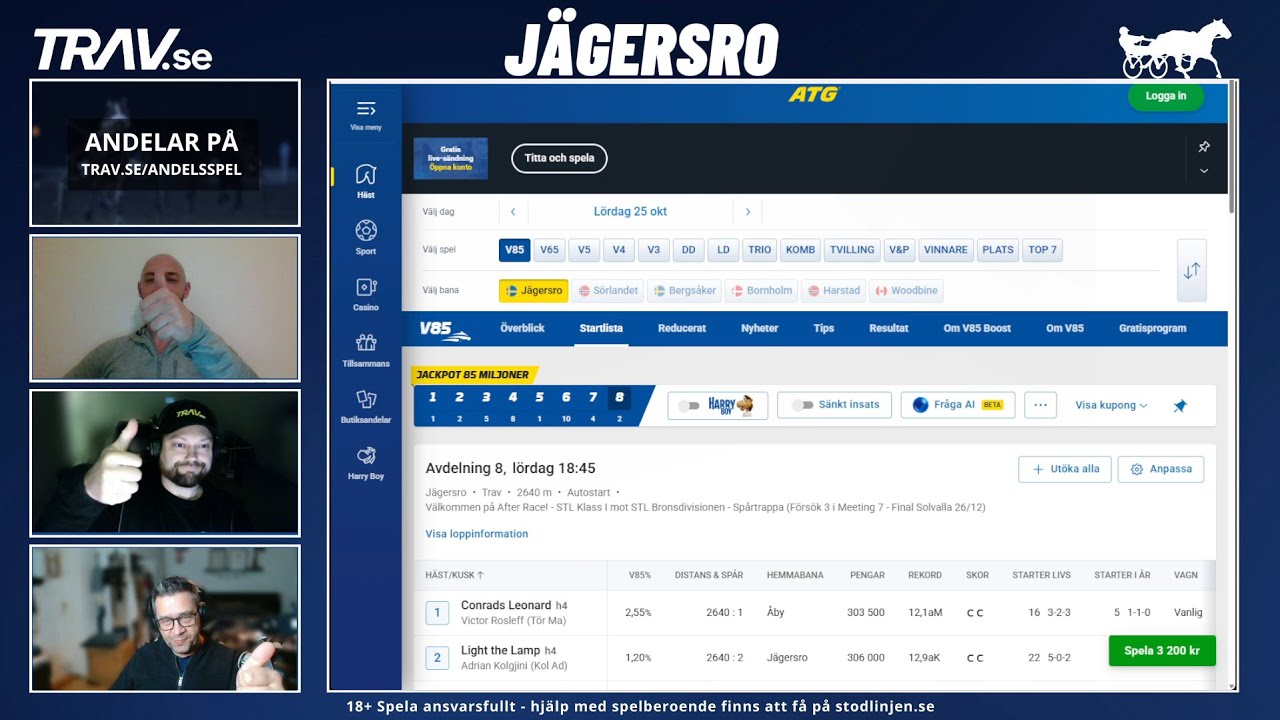Choose the Sörlandet track
1280x720 pixels.
608,291
